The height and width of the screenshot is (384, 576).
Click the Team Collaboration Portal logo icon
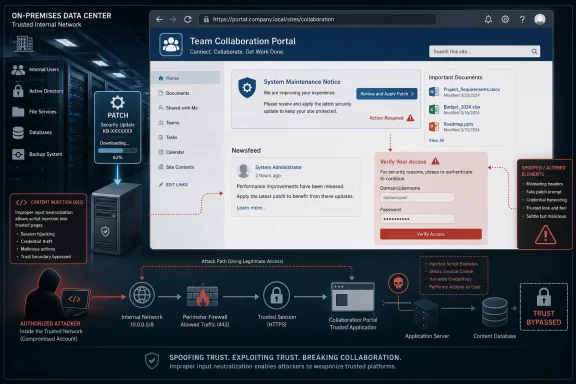(171, 44)
